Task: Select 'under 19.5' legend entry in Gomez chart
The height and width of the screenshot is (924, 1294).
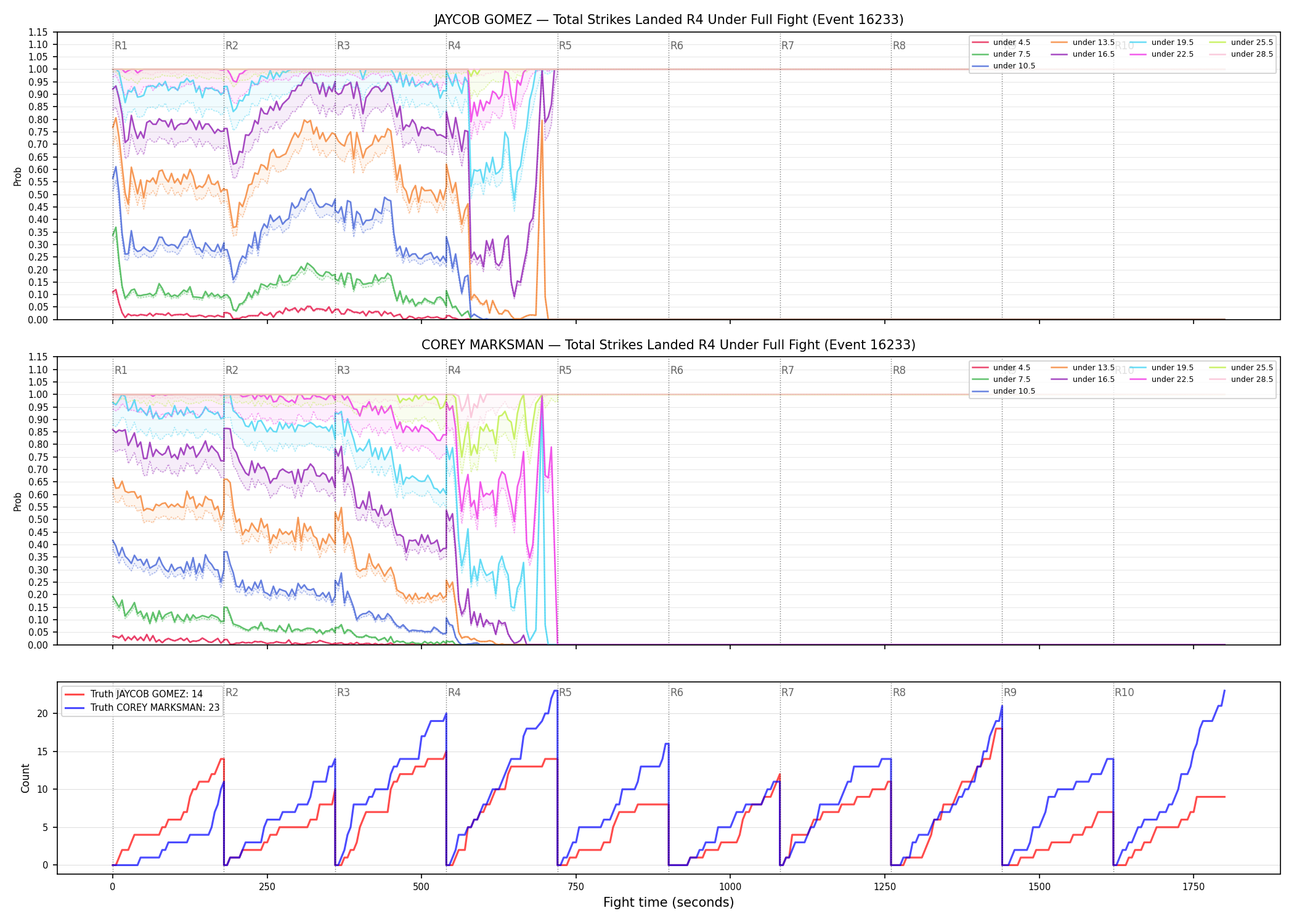Action: (x=1162, y=43)
